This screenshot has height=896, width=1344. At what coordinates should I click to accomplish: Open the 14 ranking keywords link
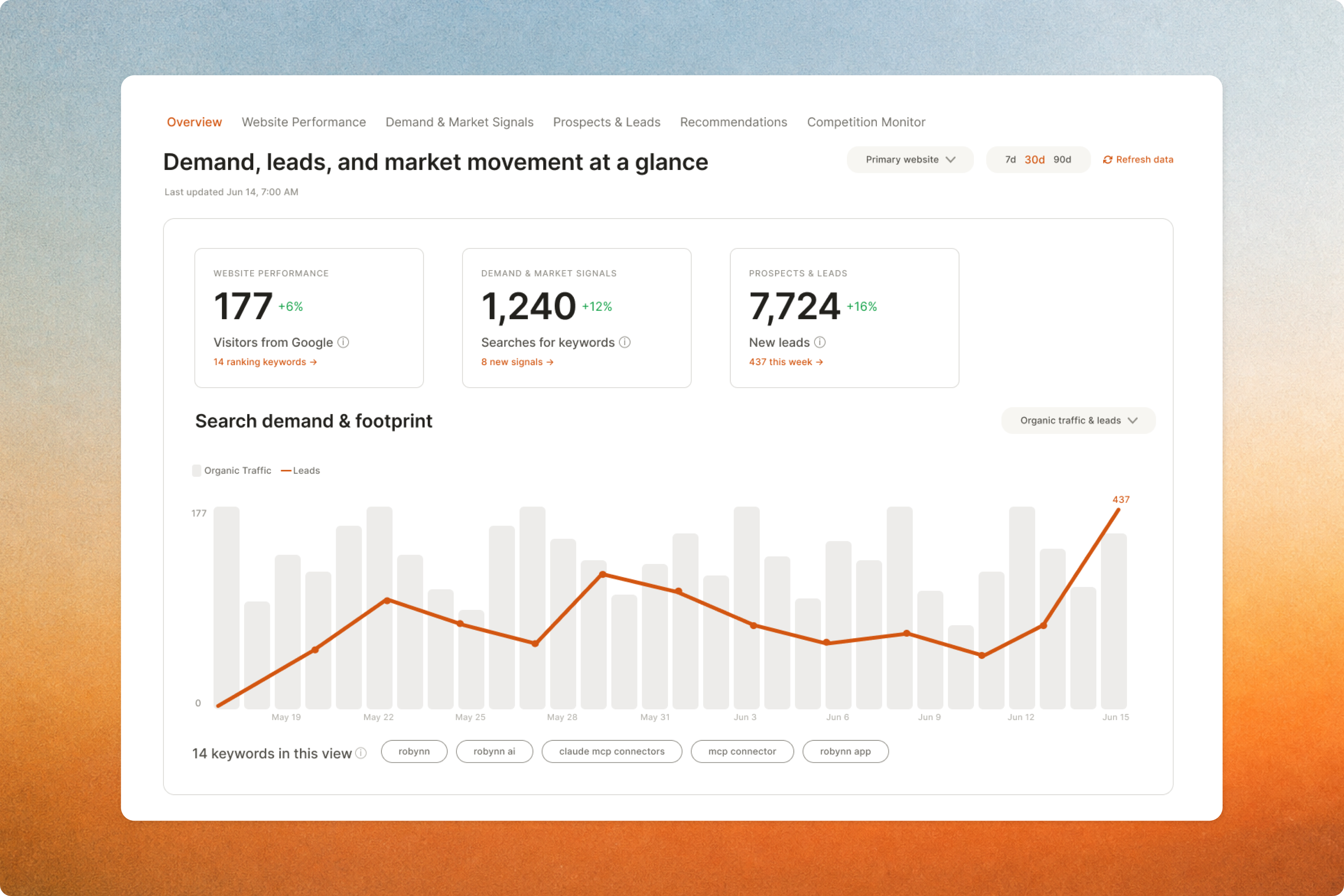point(265,362)
